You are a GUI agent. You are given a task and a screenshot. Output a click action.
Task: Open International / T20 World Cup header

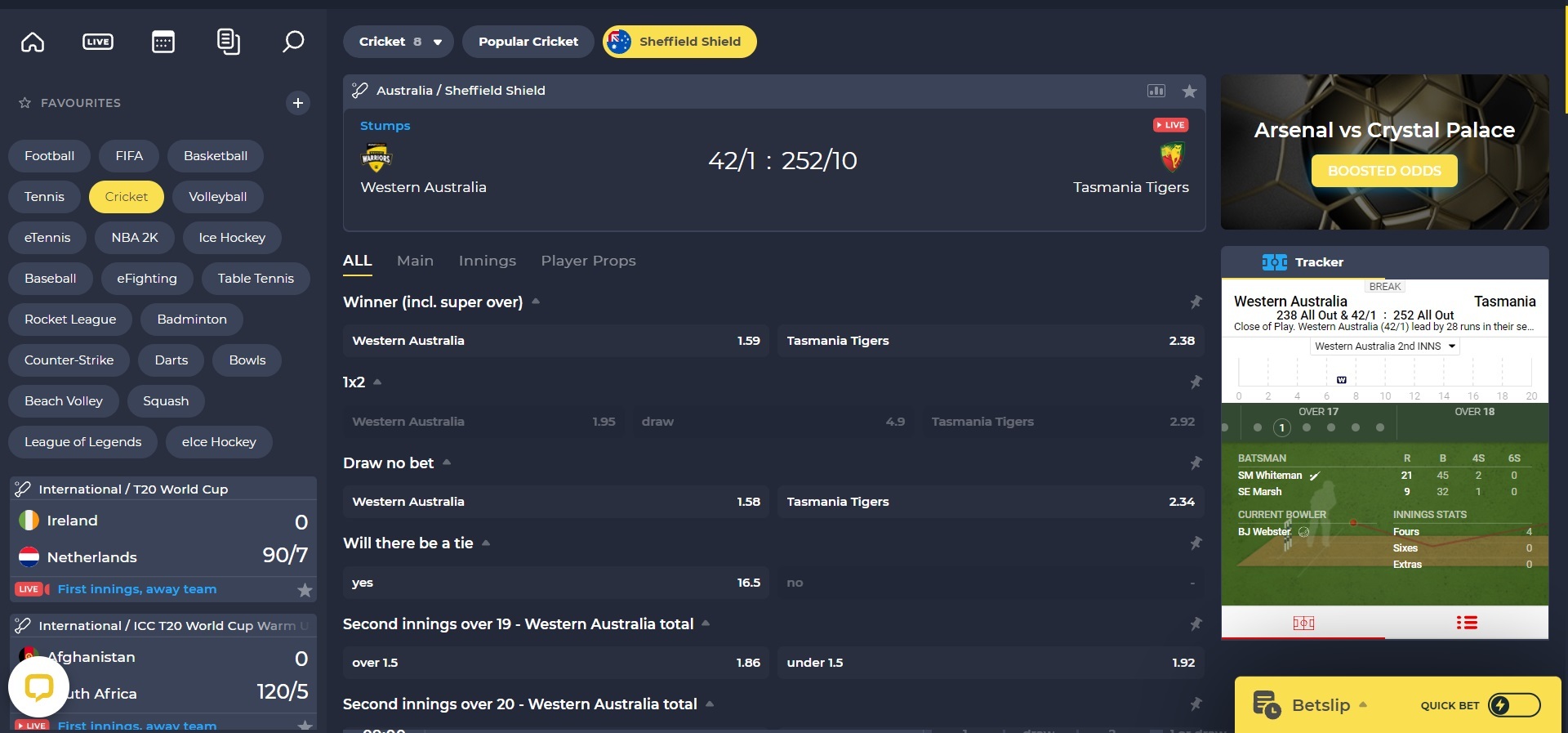click(x=163, y=489)
